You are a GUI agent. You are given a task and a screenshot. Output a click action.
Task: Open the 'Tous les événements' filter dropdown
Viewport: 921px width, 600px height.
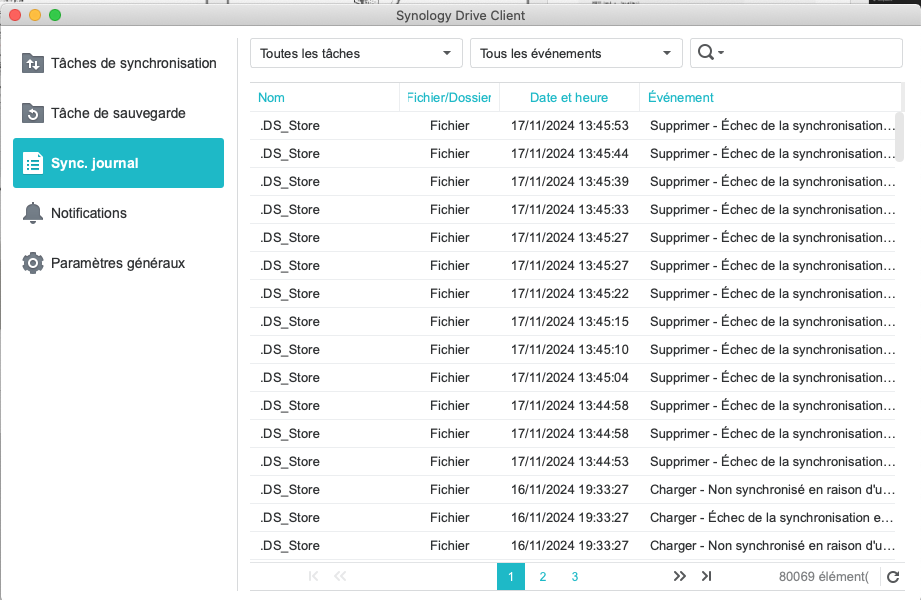pos(576,53)
